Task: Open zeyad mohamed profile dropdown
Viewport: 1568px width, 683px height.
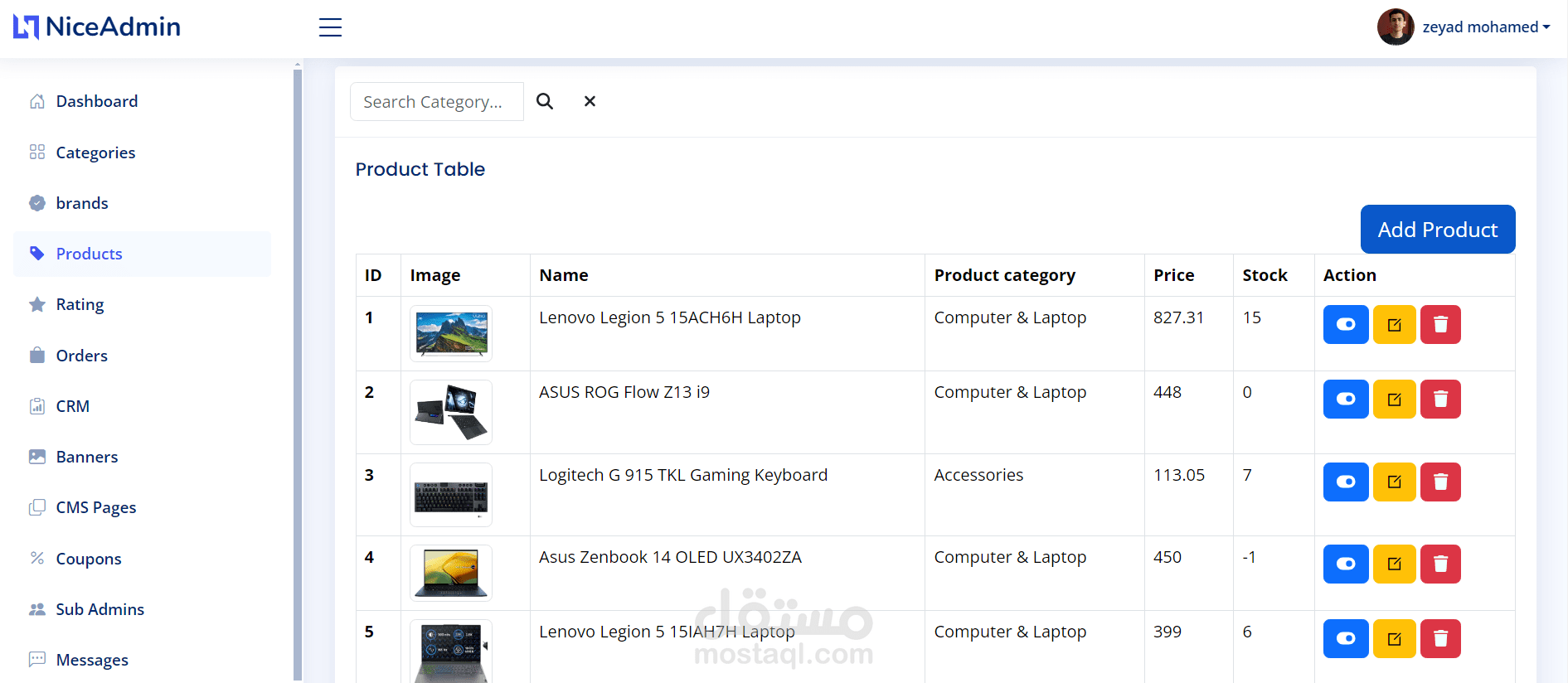Action: tap(1486, 27)
